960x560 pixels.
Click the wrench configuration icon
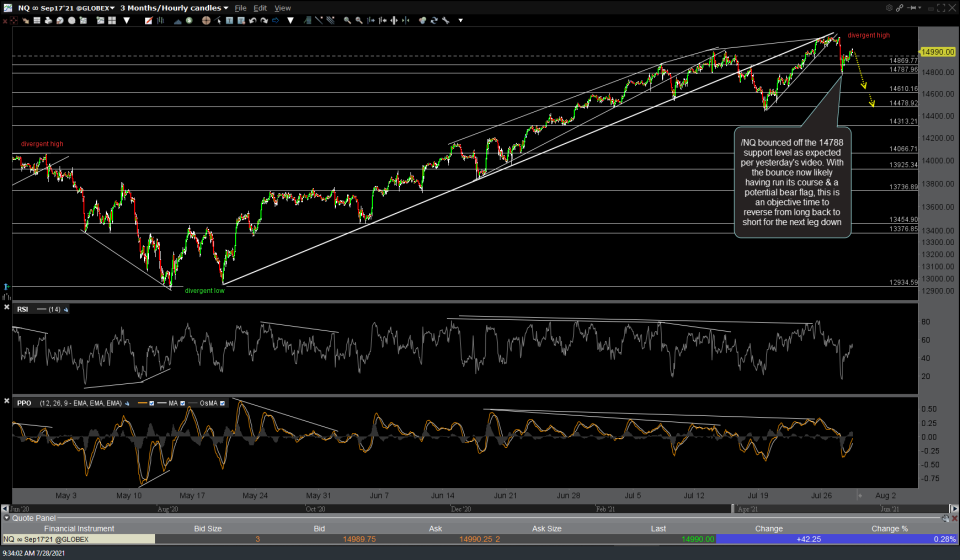pyautogui.click(x=446, y=20)
